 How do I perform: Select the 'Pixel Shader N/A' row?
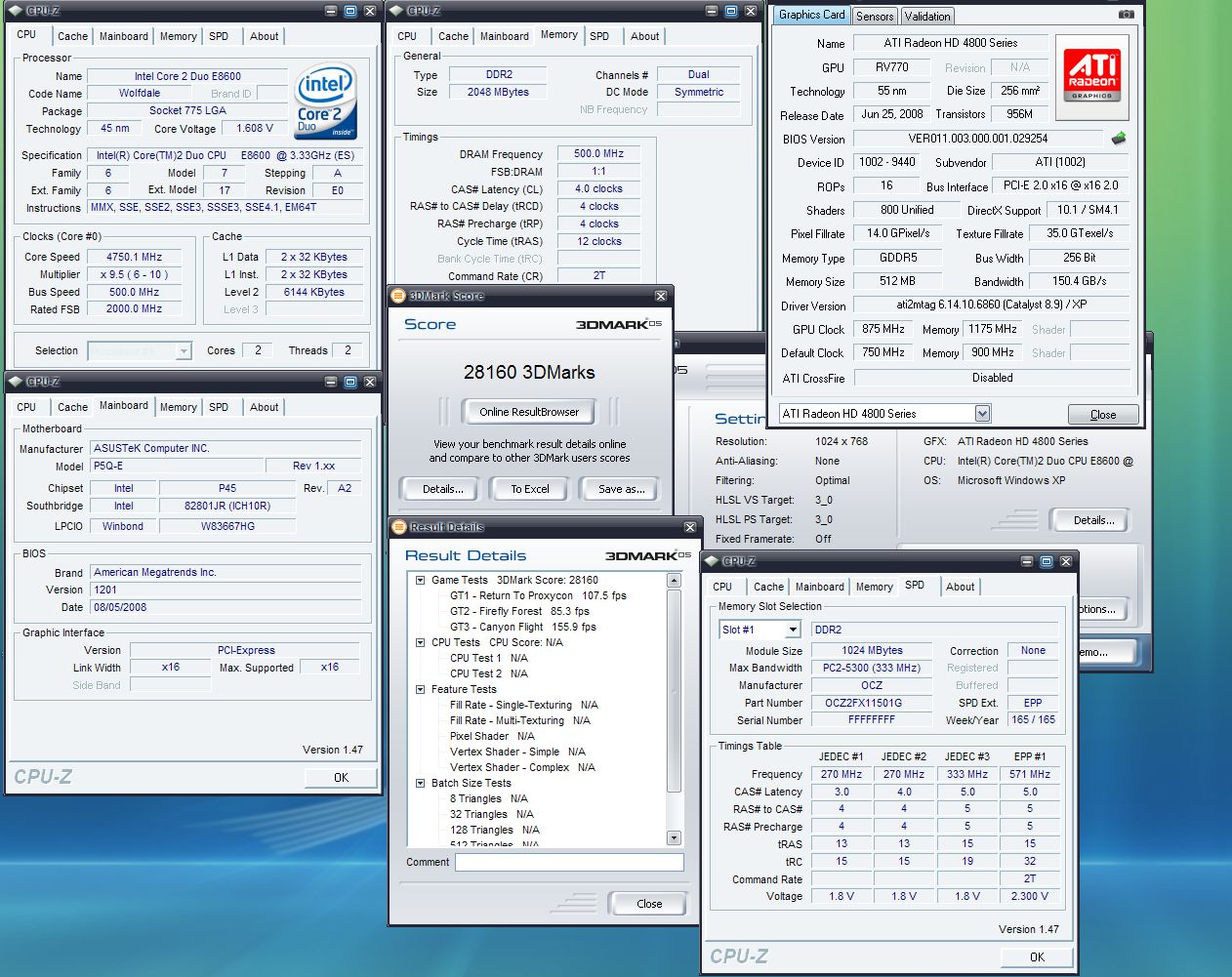coord(492,736)
